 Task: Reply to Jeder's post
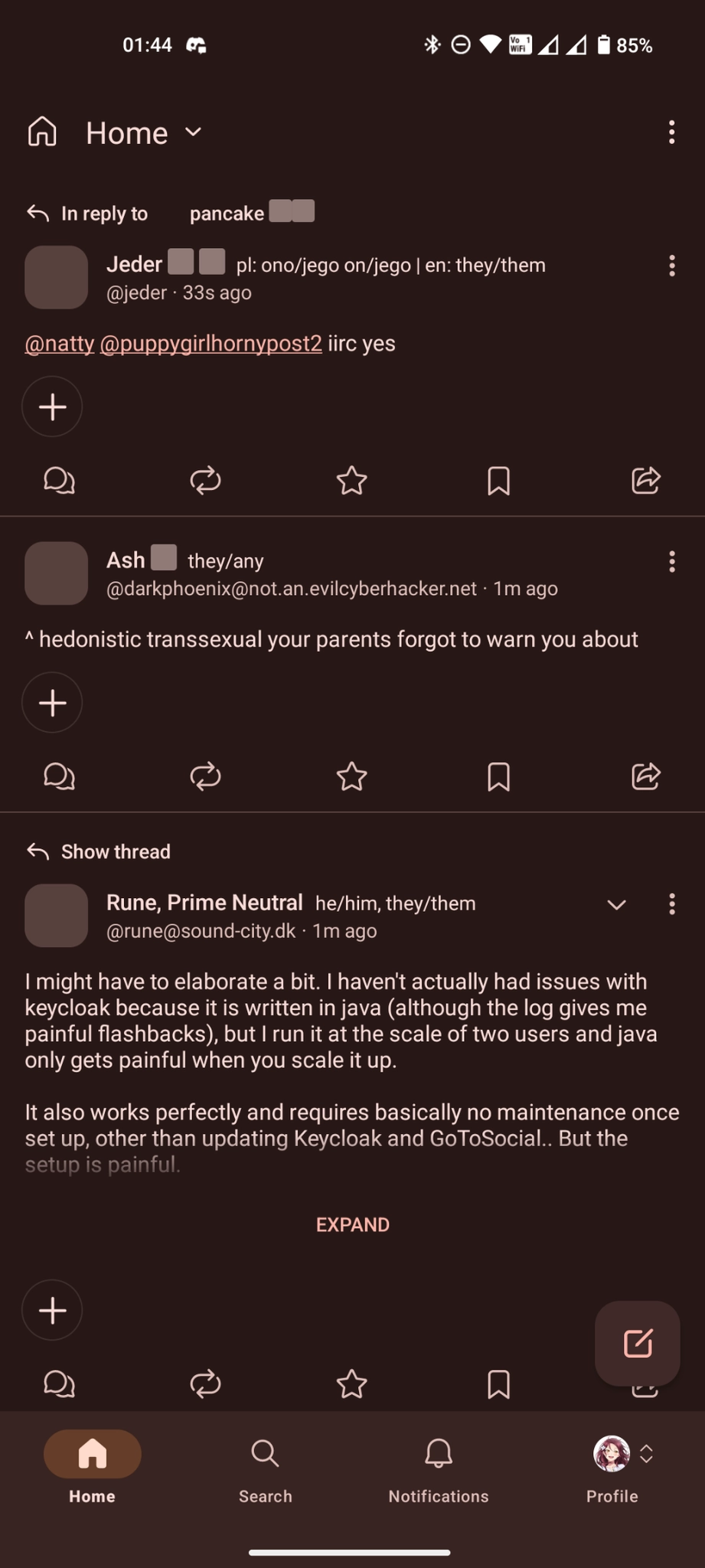point(59,481)
